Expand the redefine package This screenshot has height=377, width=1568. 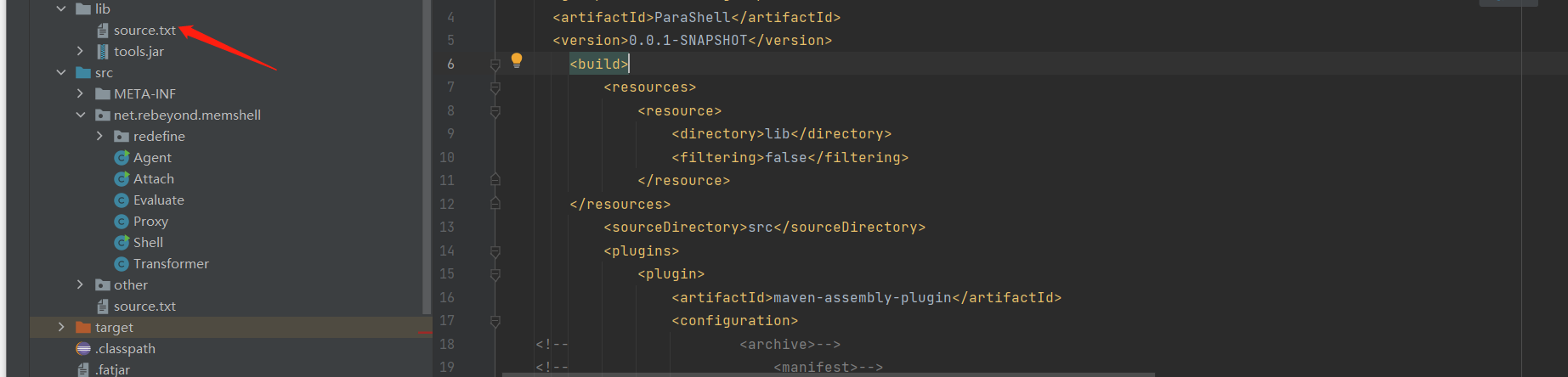coord(99,136)
